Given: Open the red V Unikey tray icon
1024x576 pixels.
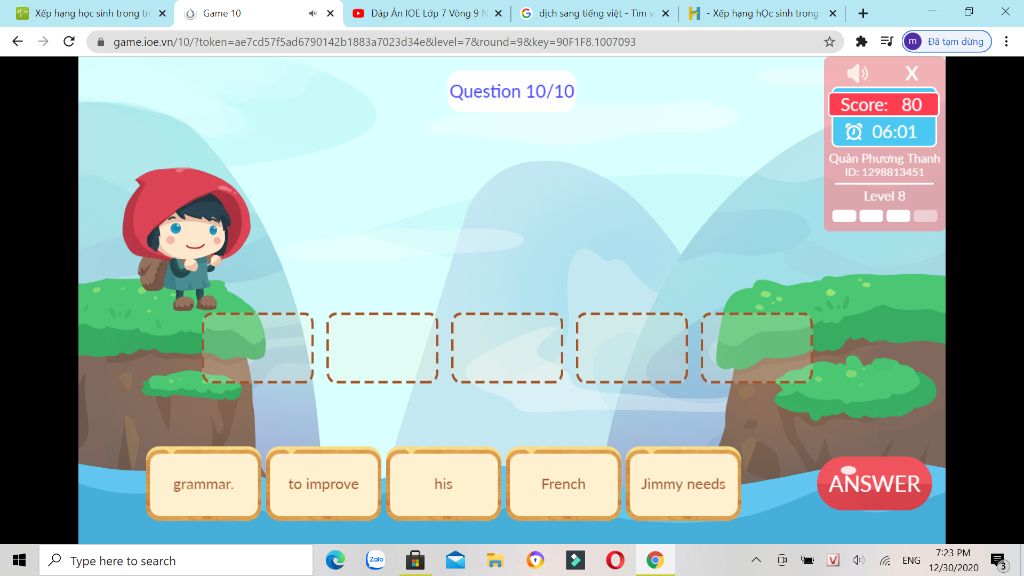Looking at the screenshot, I should [833, 560].
